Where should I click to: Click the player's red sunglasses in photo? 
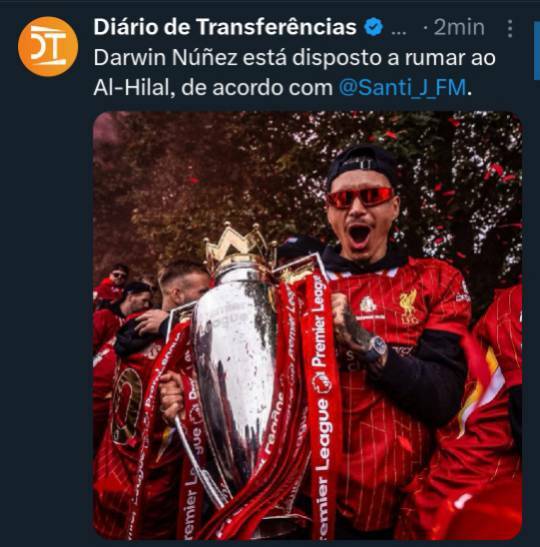(360, 197)
